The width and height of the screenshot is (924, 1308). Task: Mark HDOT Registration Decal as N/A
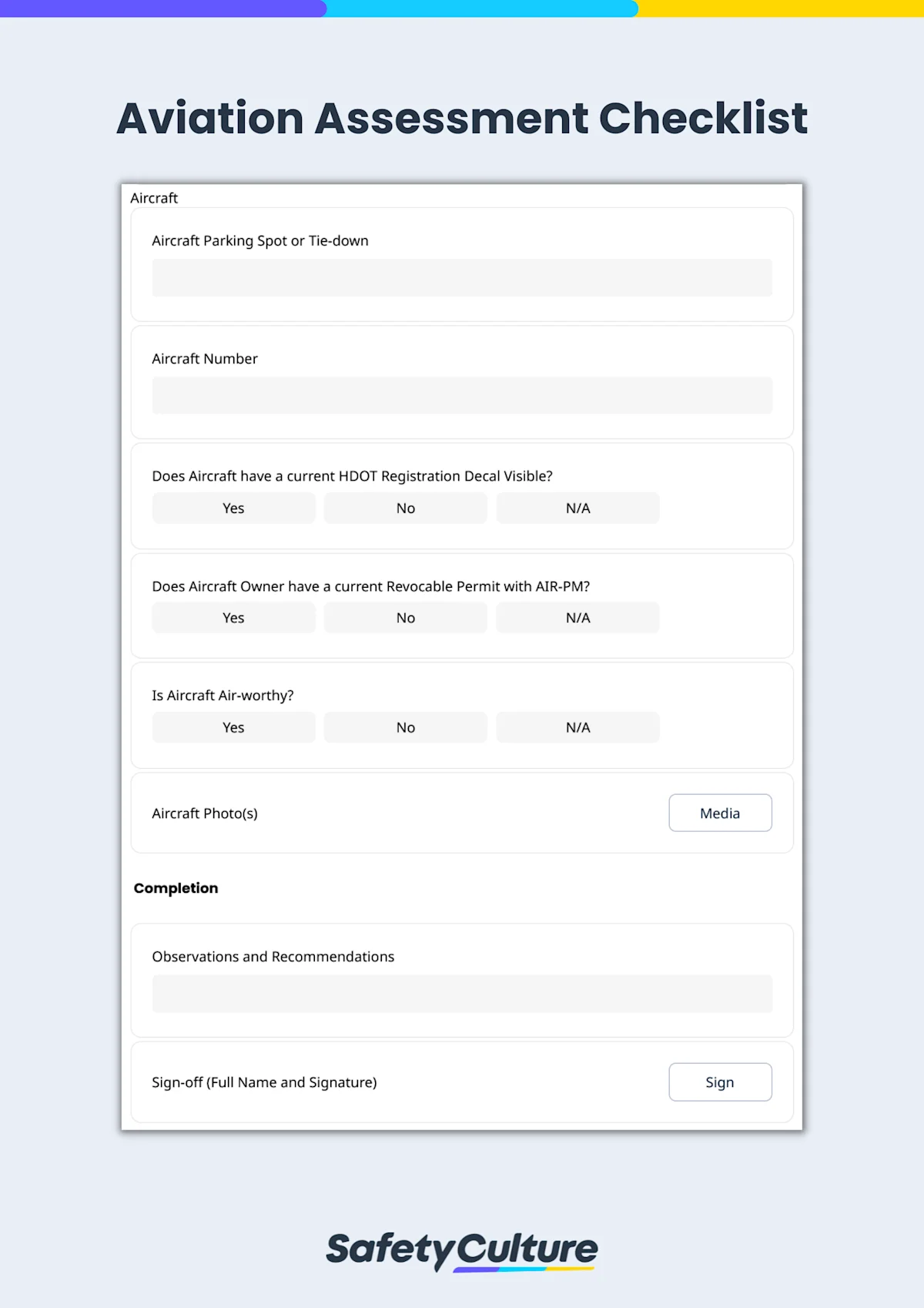[x=577, y=508]
